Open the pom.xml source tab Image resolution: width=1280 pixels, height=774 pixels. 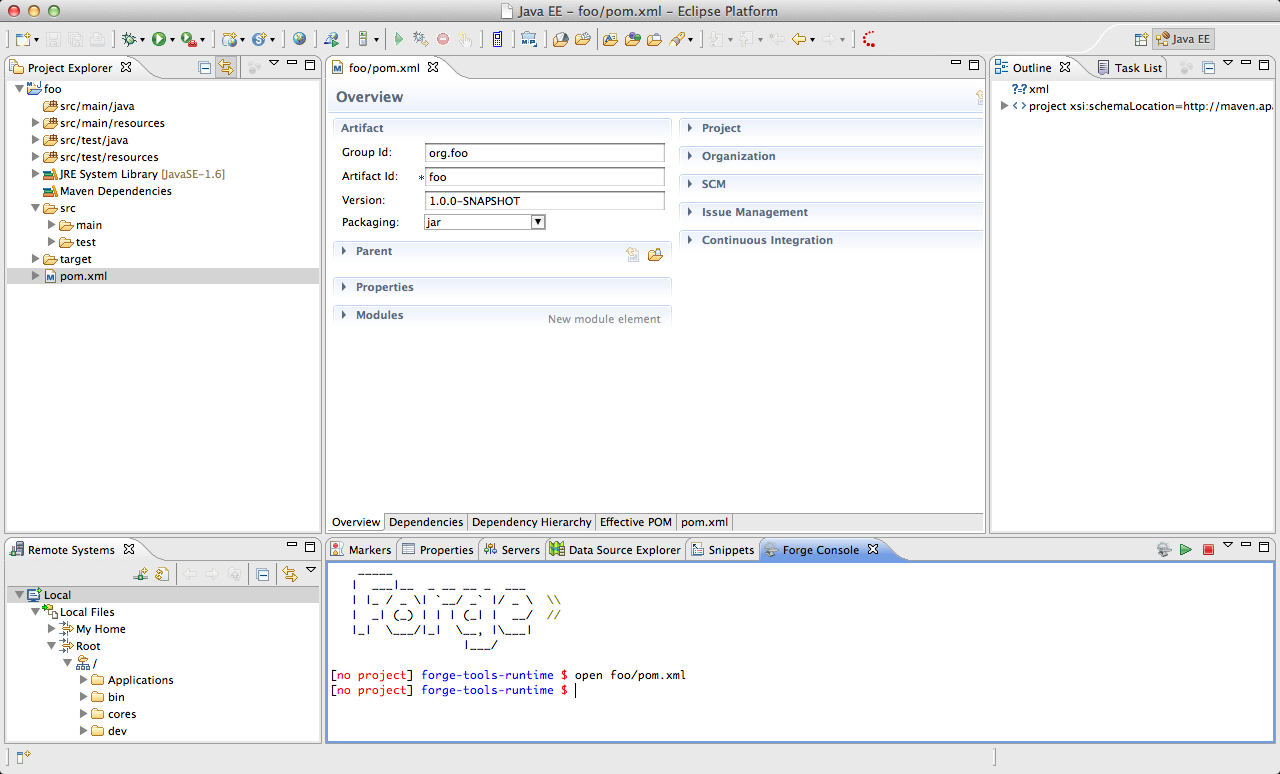pyautogui.click(x=705, y=522)
